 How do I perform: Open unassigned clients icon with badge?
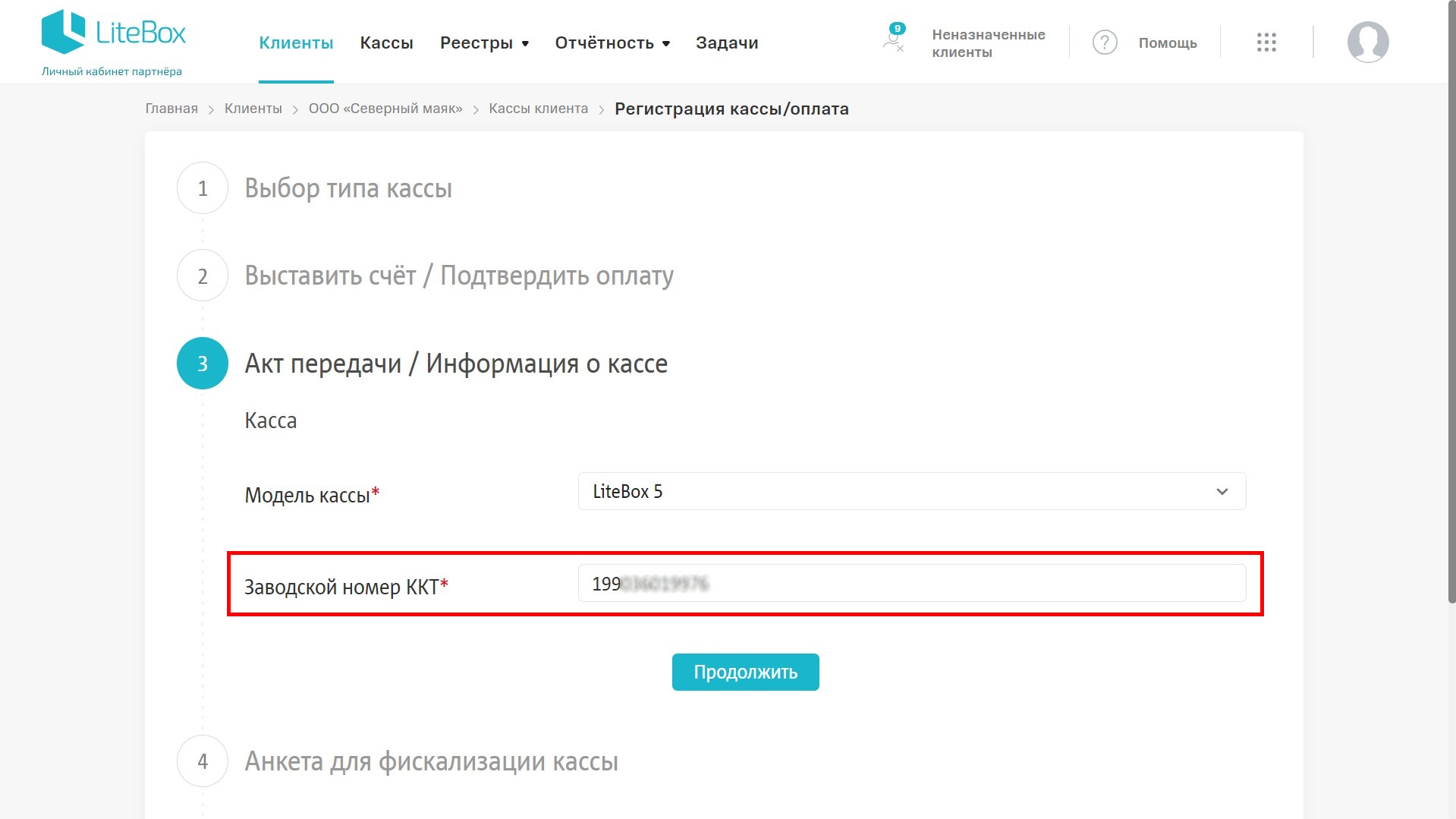894,37
